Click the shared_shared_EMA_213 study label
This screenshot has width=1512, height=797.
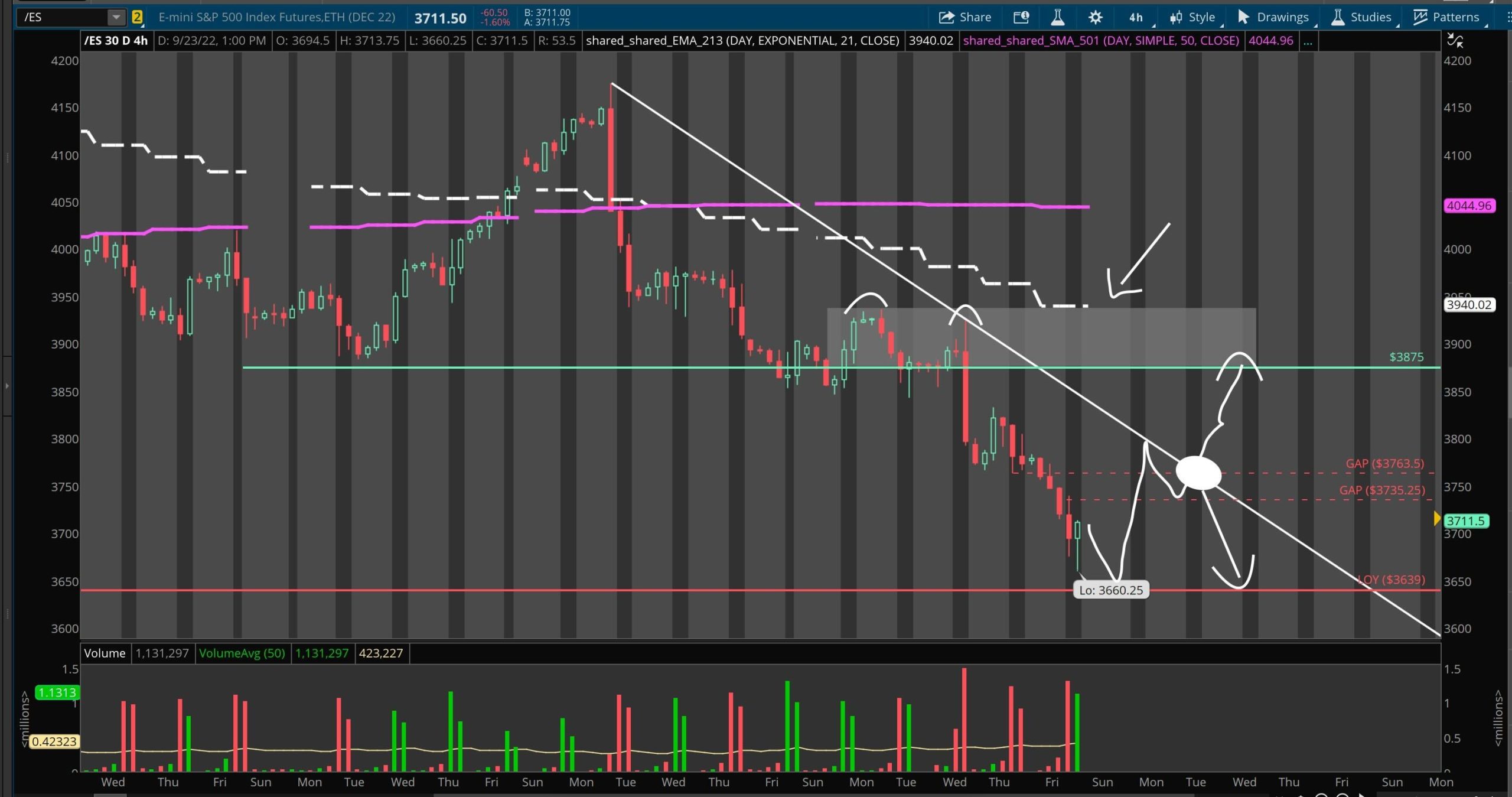click(742, 41)
